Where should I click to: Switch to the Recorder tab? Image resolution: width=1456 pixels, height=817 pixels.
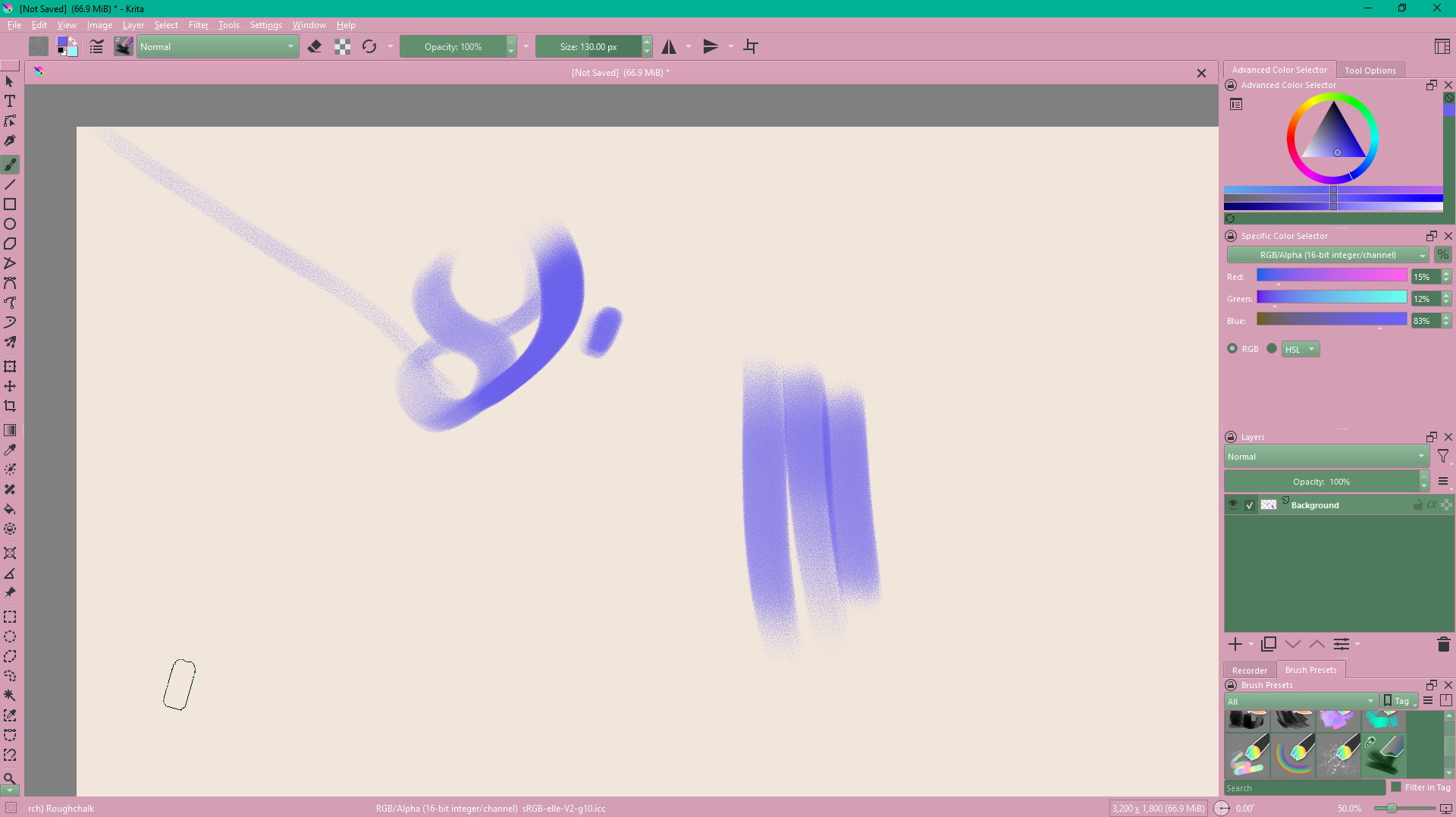1250,671
